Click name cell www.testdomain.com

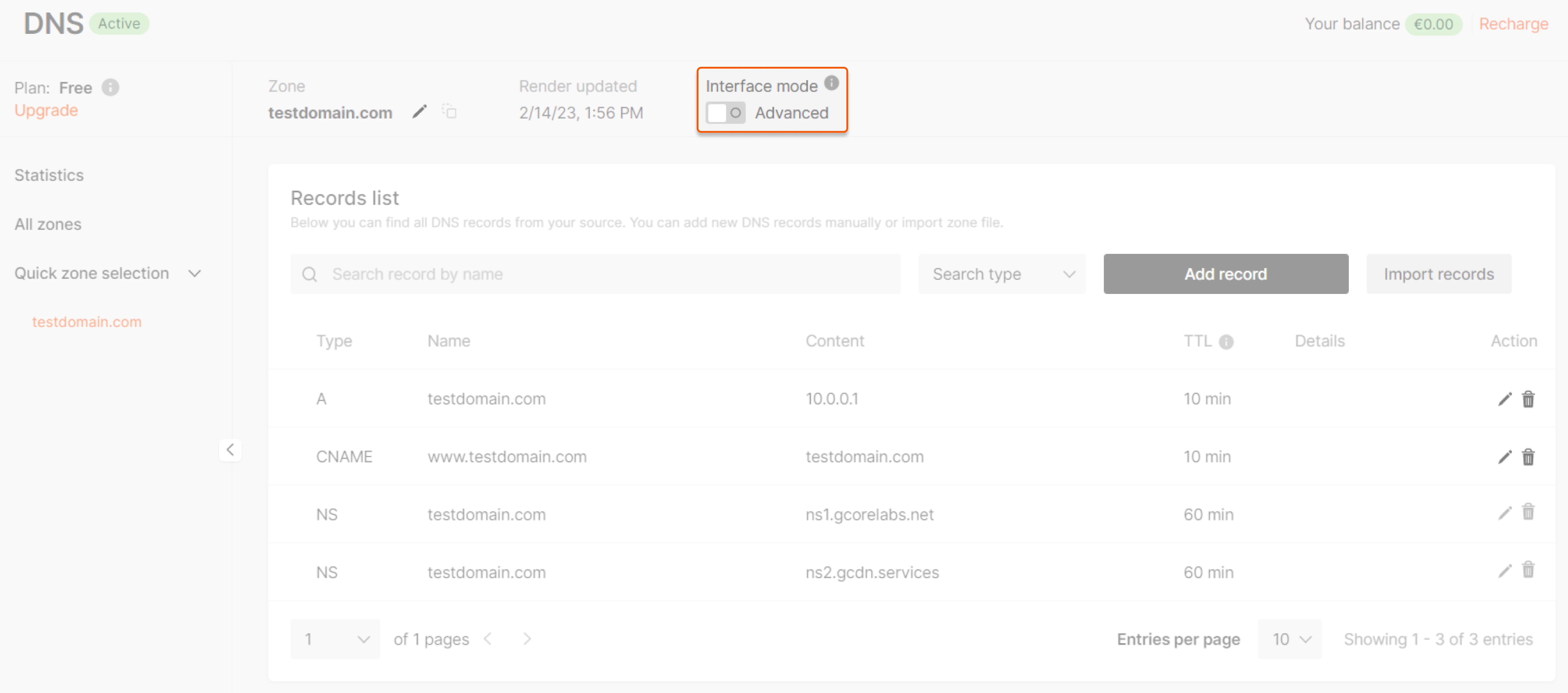(x=507, y=457)
